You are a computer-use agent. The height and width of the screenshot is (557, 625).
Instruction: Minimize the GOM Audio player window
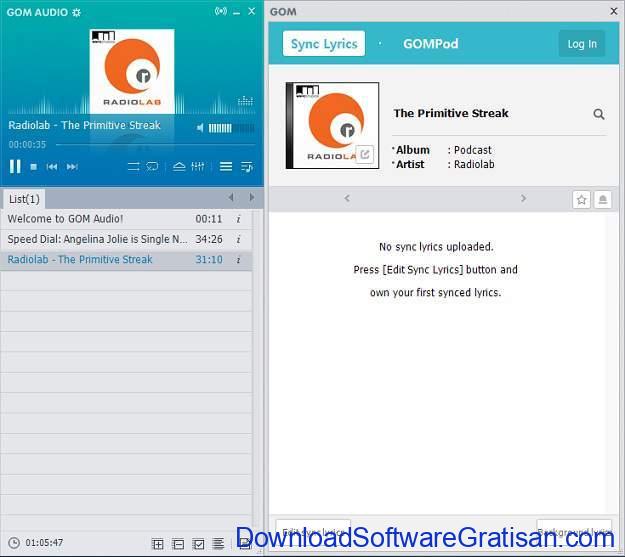point(237,12)
